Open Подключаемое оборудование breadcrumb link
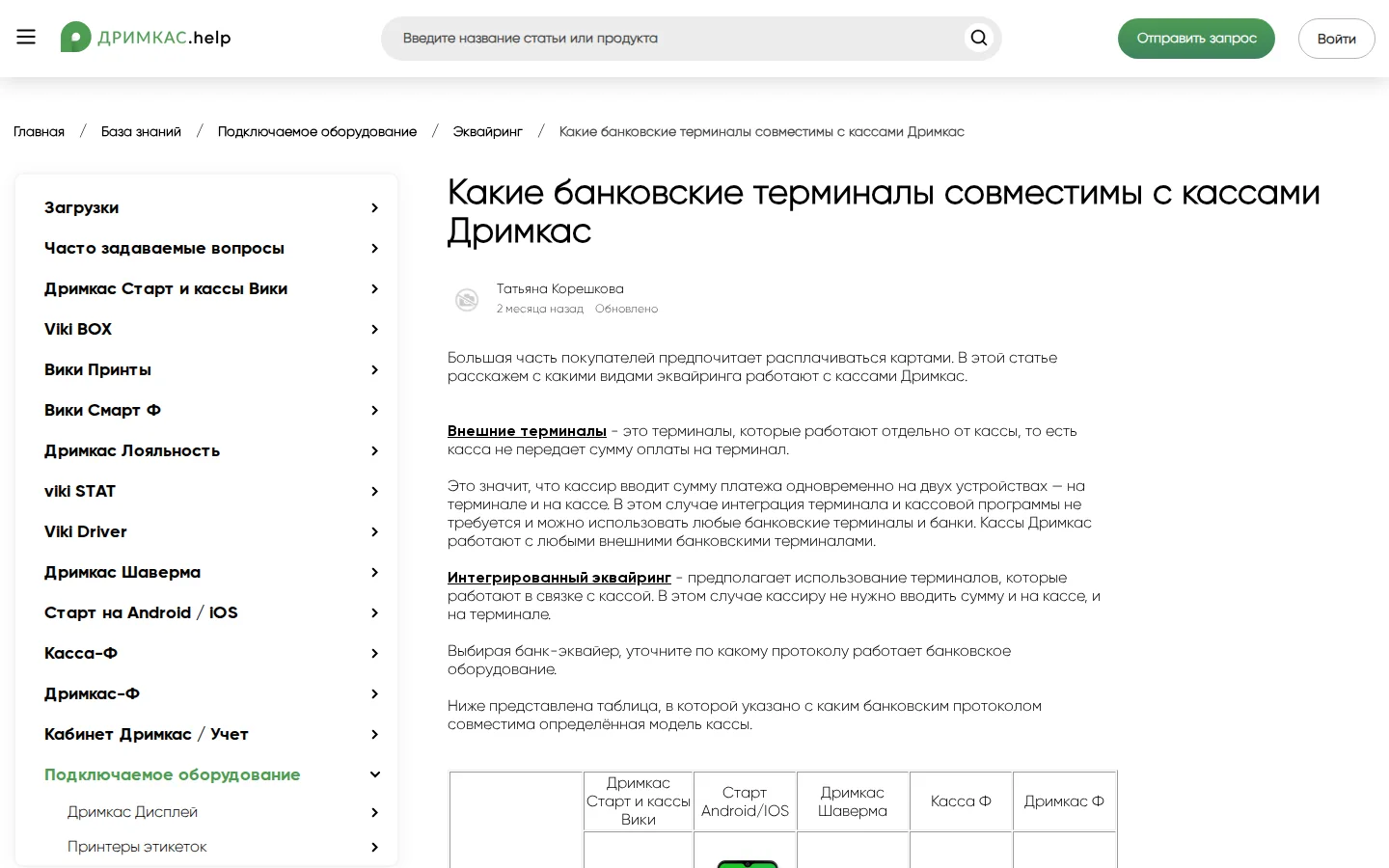Image resolution: width=1389 pixels, height=868 pixels. pos(317,131)
